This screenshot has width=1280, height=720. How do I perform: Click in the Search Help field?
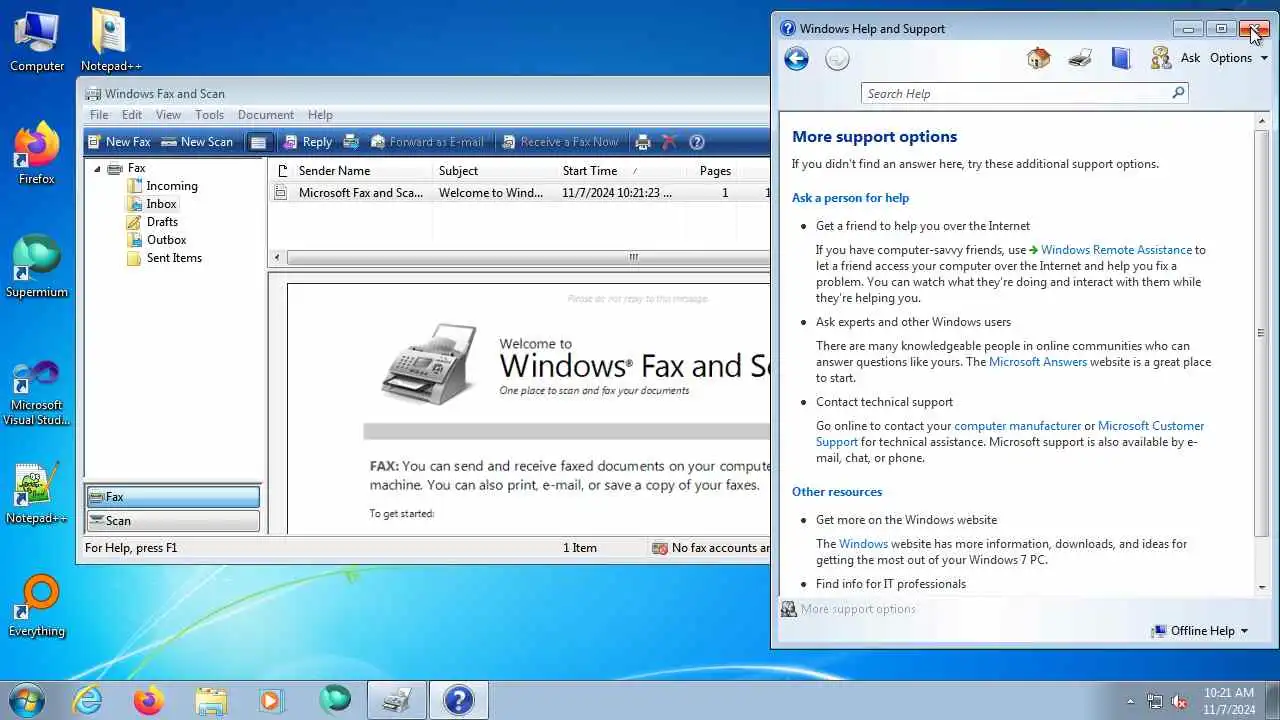pos(1015,94)
